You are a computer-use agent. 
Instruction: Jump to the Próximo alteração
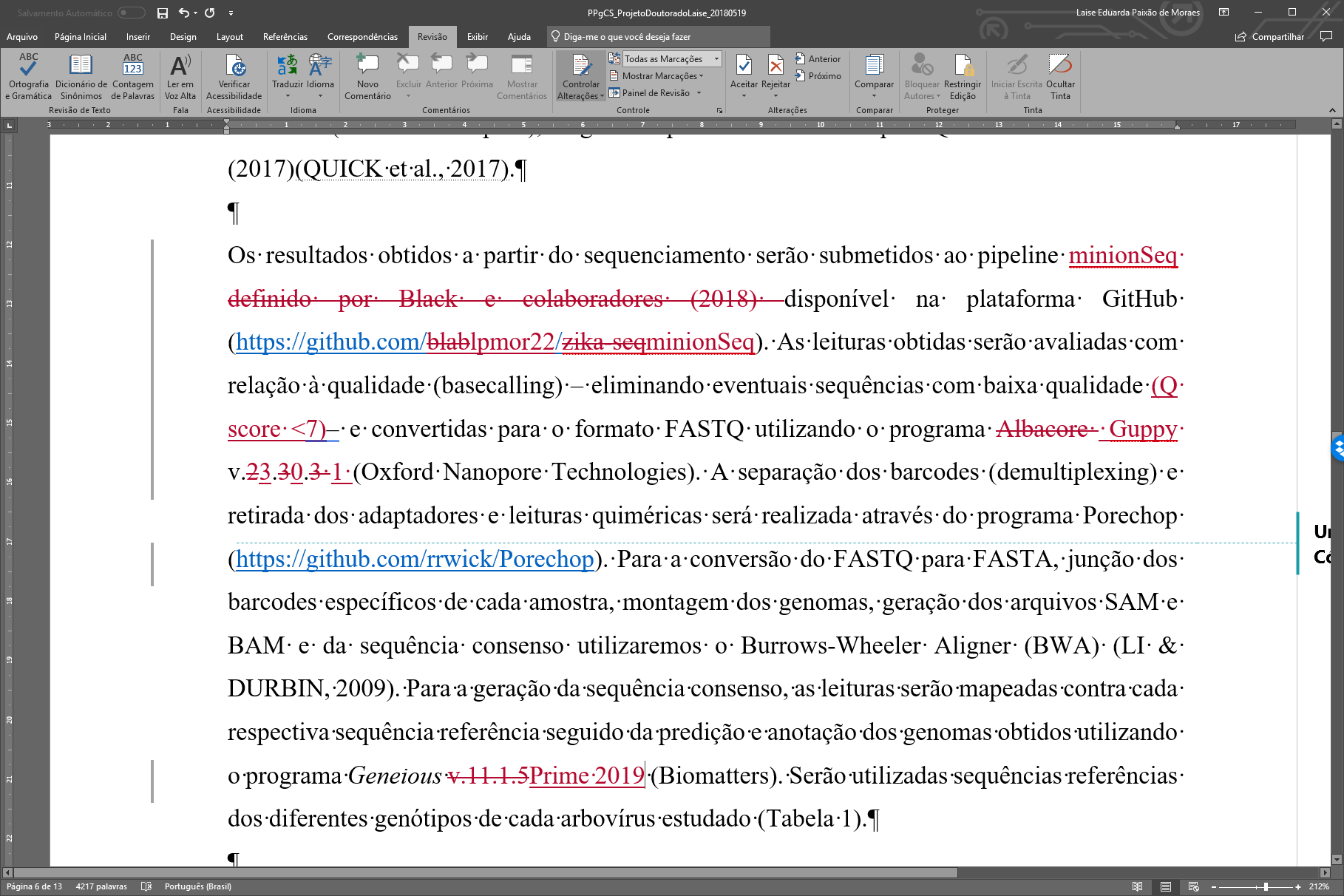pyautogui.click(x=818, y=76)
